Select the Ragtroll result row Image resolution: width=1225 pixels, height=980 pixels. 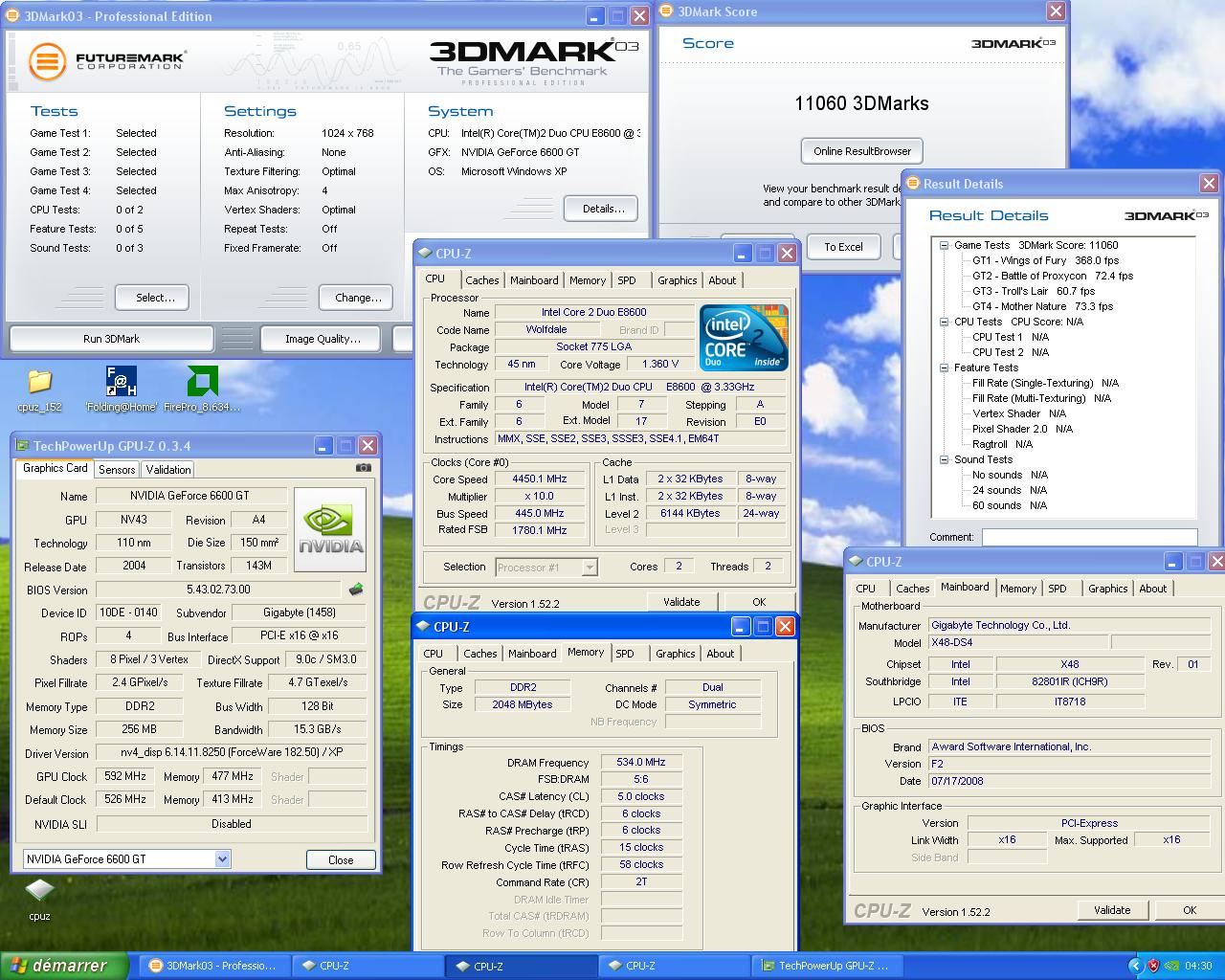[x=1002, y=444]
